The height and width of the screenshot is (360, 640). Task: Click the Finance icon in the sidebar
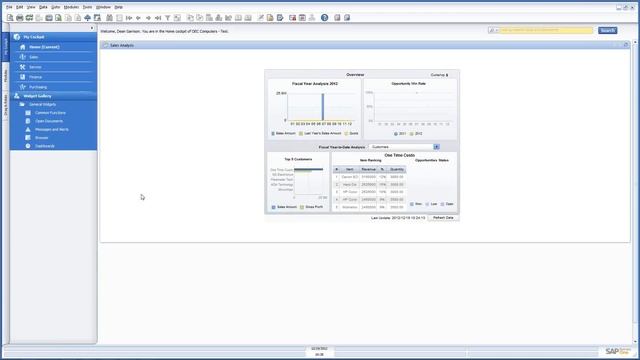(x=22, y=77)
